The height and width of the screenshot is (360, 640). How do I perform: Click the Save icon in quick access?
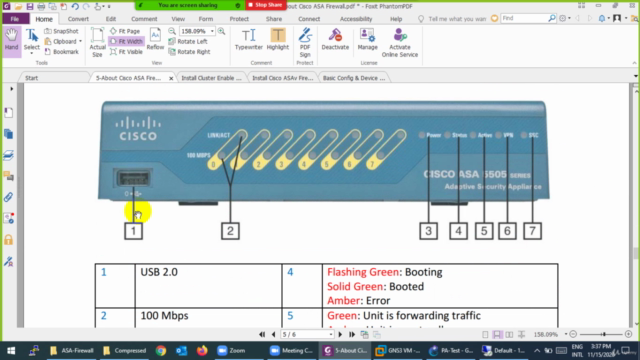point(30,6)
